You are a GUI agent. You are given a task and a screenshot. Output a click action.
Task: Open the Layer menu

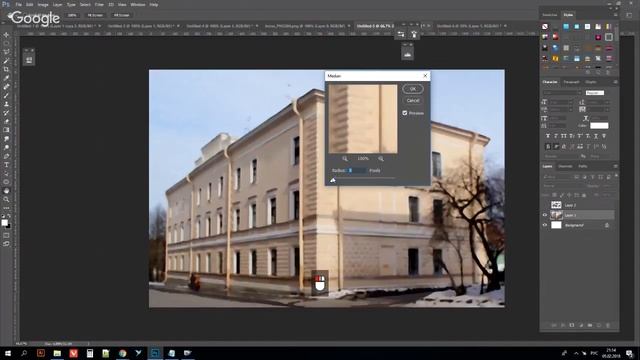(x=58, y=4)
